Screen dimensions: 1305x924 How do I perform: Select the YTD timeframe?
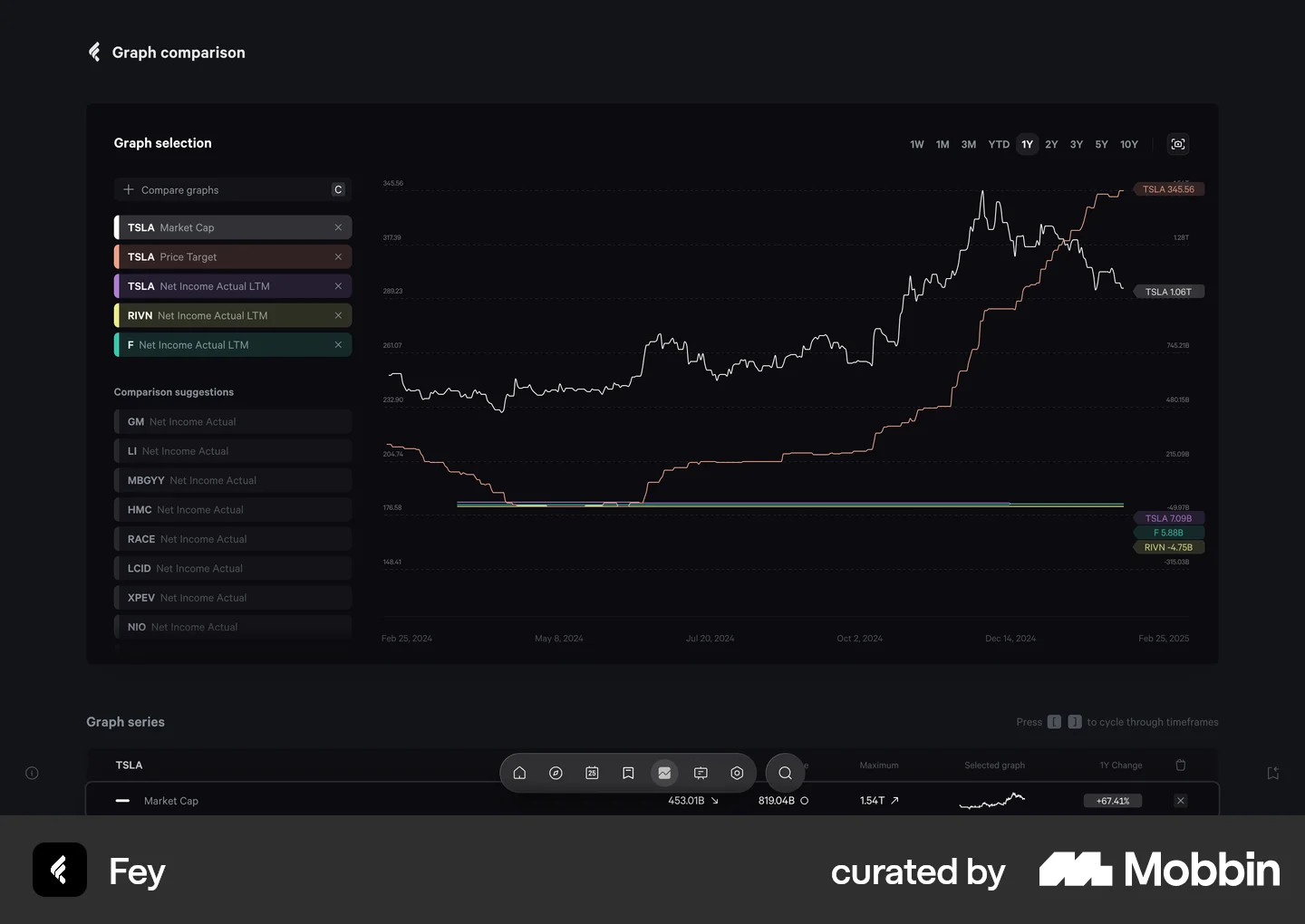[x=999, y=144]
